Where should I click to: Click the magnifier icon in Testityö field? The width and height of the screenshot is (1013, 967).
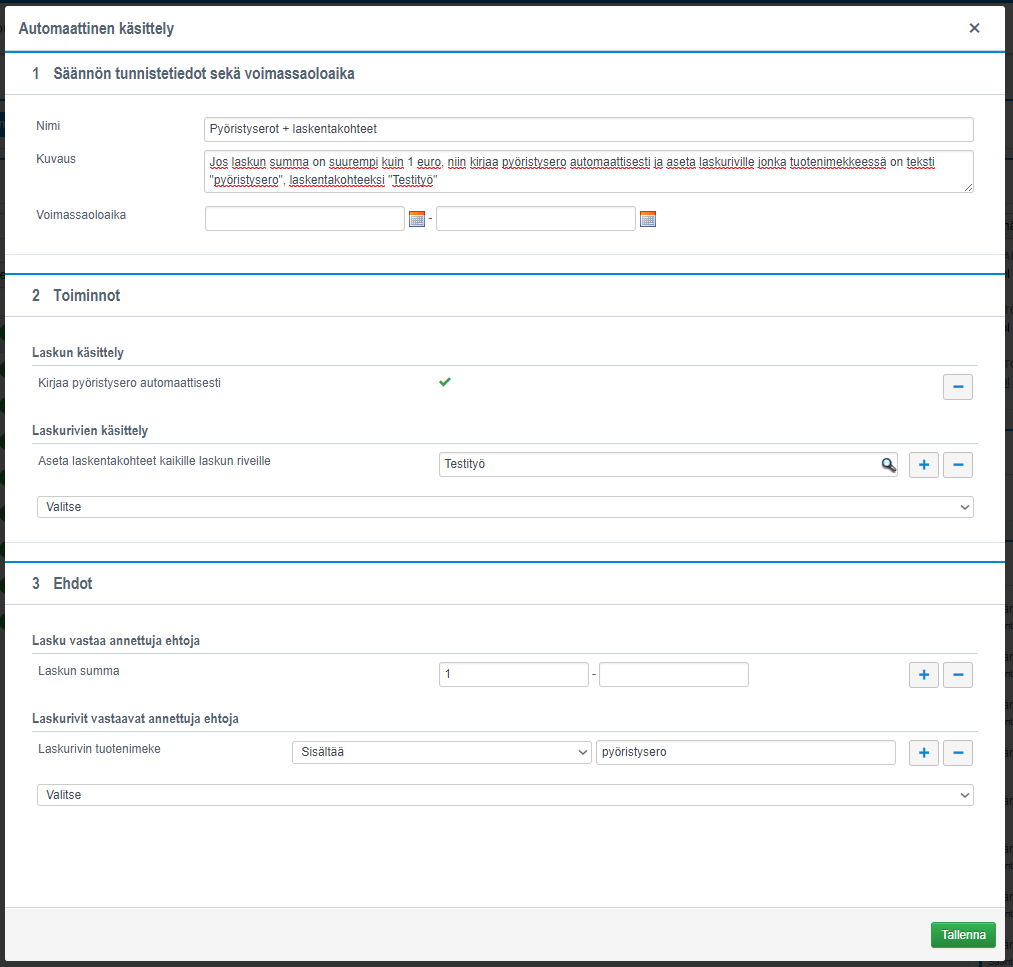click(888, 465)
